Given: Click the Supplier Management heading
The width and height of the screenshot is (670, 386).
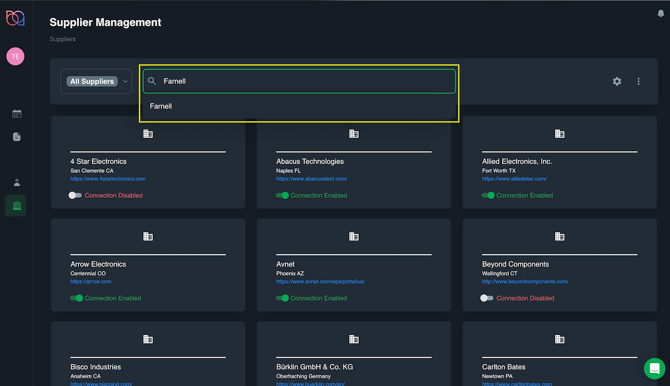Looking at the screenshot, I should tap(105, 22).
